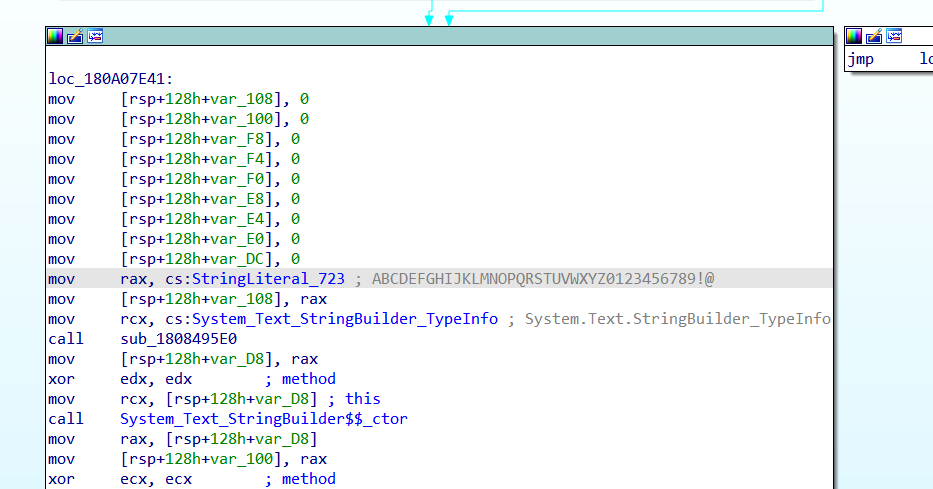Viewport: 933px width, 489px height.
Task: Select var_100 in the 'mov [rsp+128h+var_100], 0' line
Action: [241, 119]
